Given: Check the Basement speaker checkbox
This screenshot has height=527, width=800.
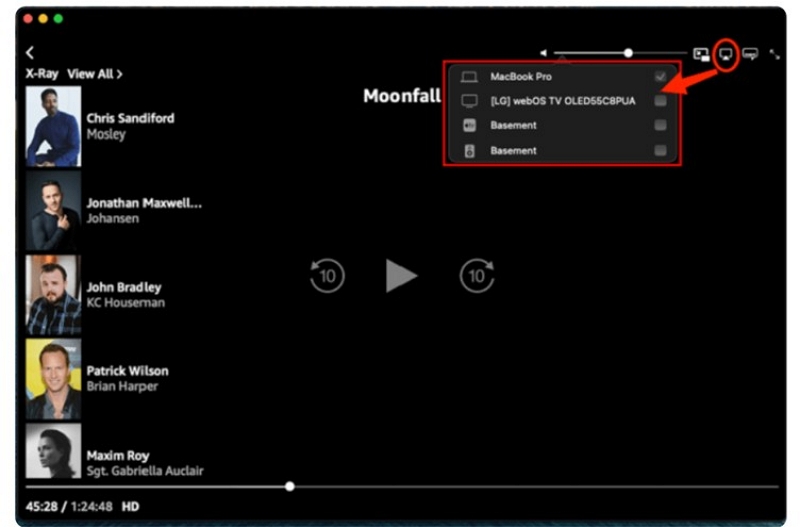Looking at the screenshot, I should [660, 150].
